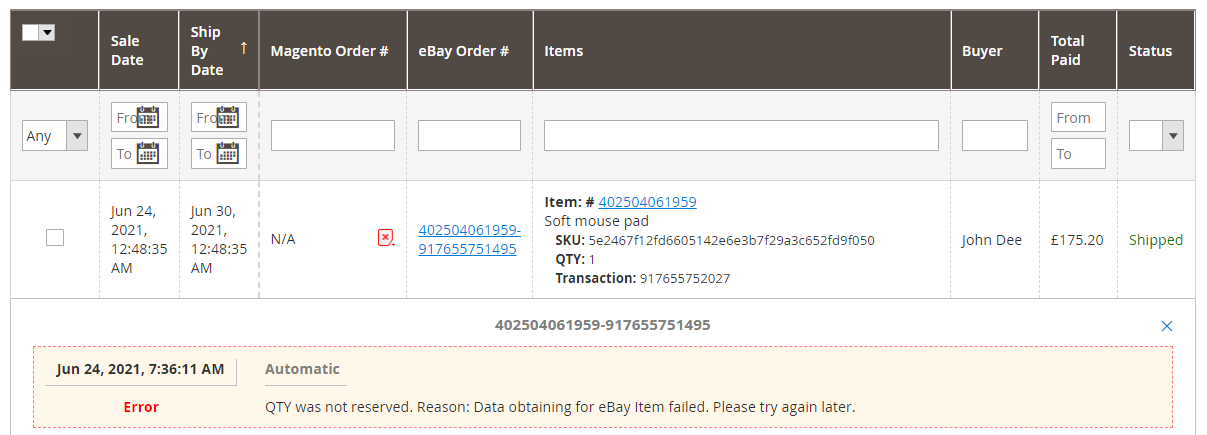The height and width of the screenshot is (435, 1207).
Task: Open calendar for Ship By Date From field
Action: [x=228, y=117]
